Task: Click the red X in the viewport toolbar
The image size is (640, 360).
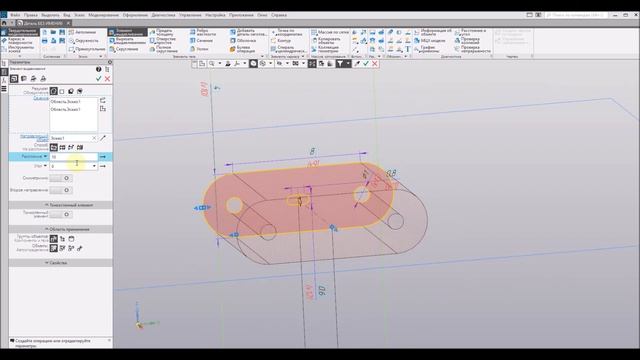Action: (375, 64)
